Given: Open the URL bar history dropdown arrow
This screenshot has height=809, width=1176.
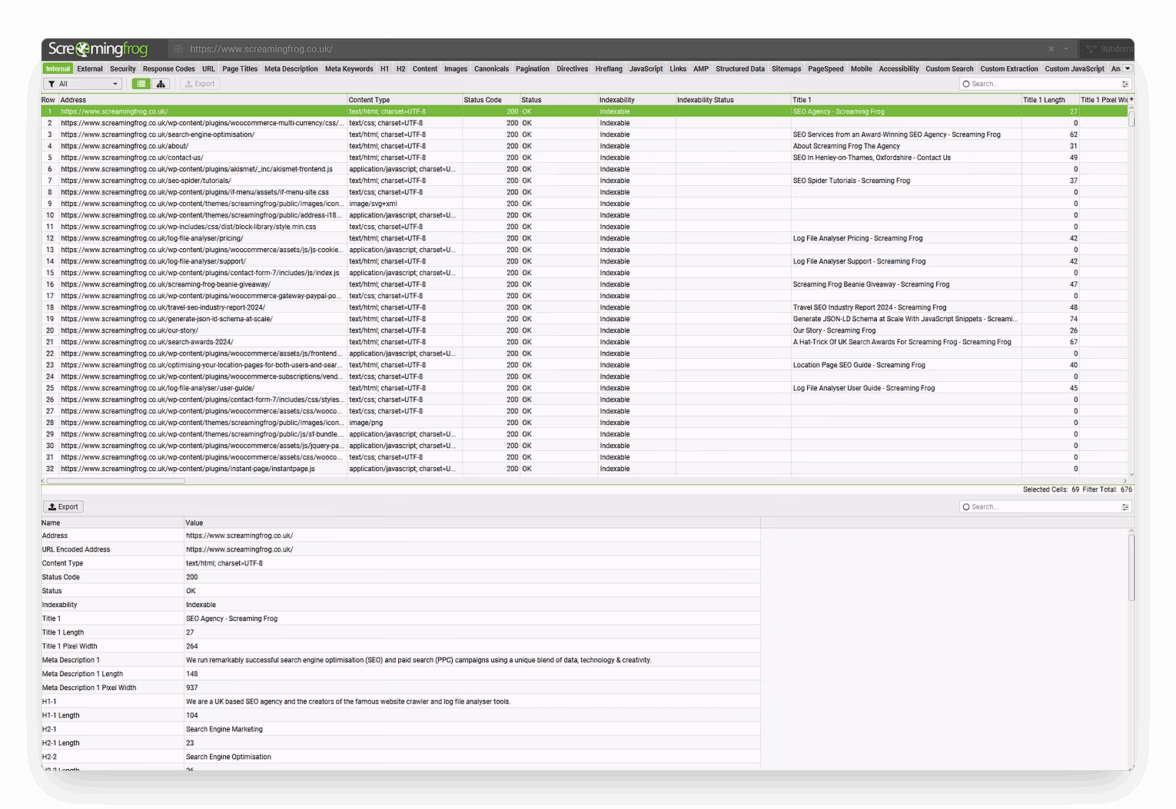Looking at the screenshot, I should [1065, 49].
